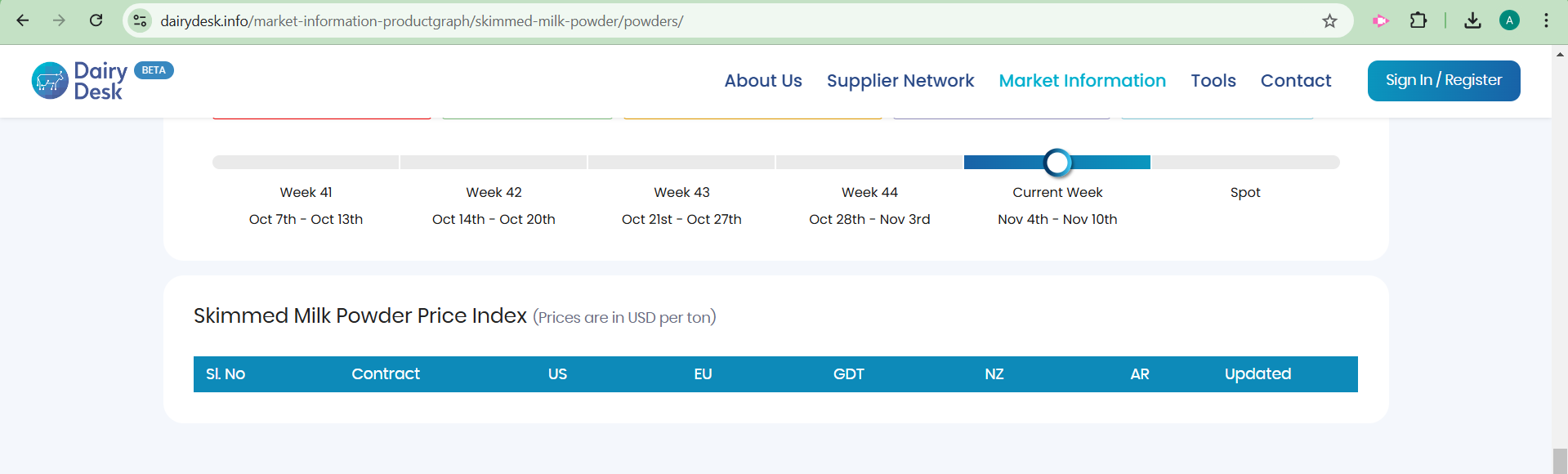Viewport: 1568px width, 474px height.
Task: Click the Sign In / Register button
Action: 1443,81
